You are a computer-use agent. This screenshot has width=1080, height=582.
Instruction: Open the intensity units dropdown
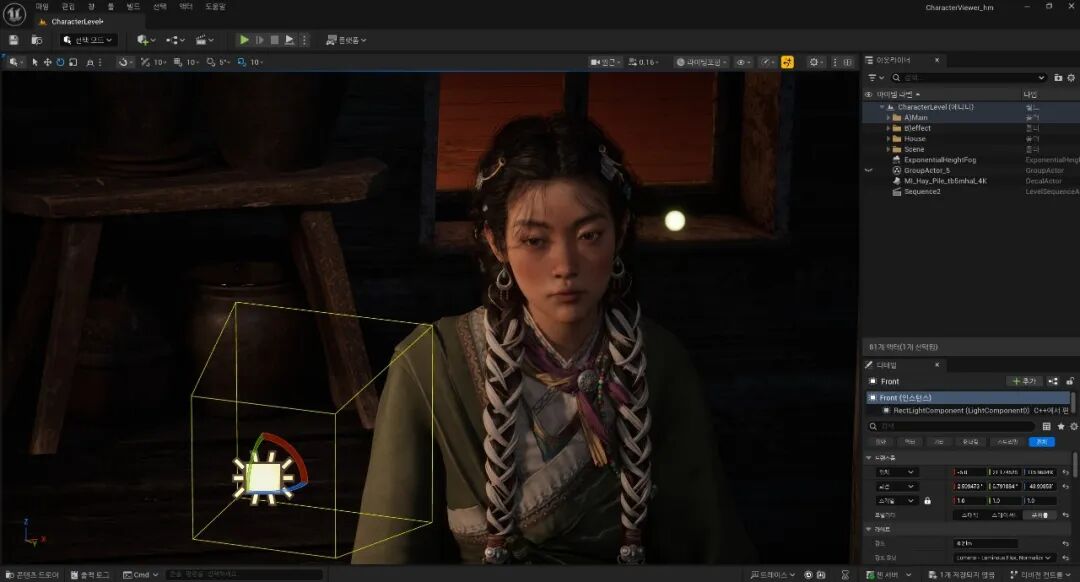click(x=1004, y=557)
